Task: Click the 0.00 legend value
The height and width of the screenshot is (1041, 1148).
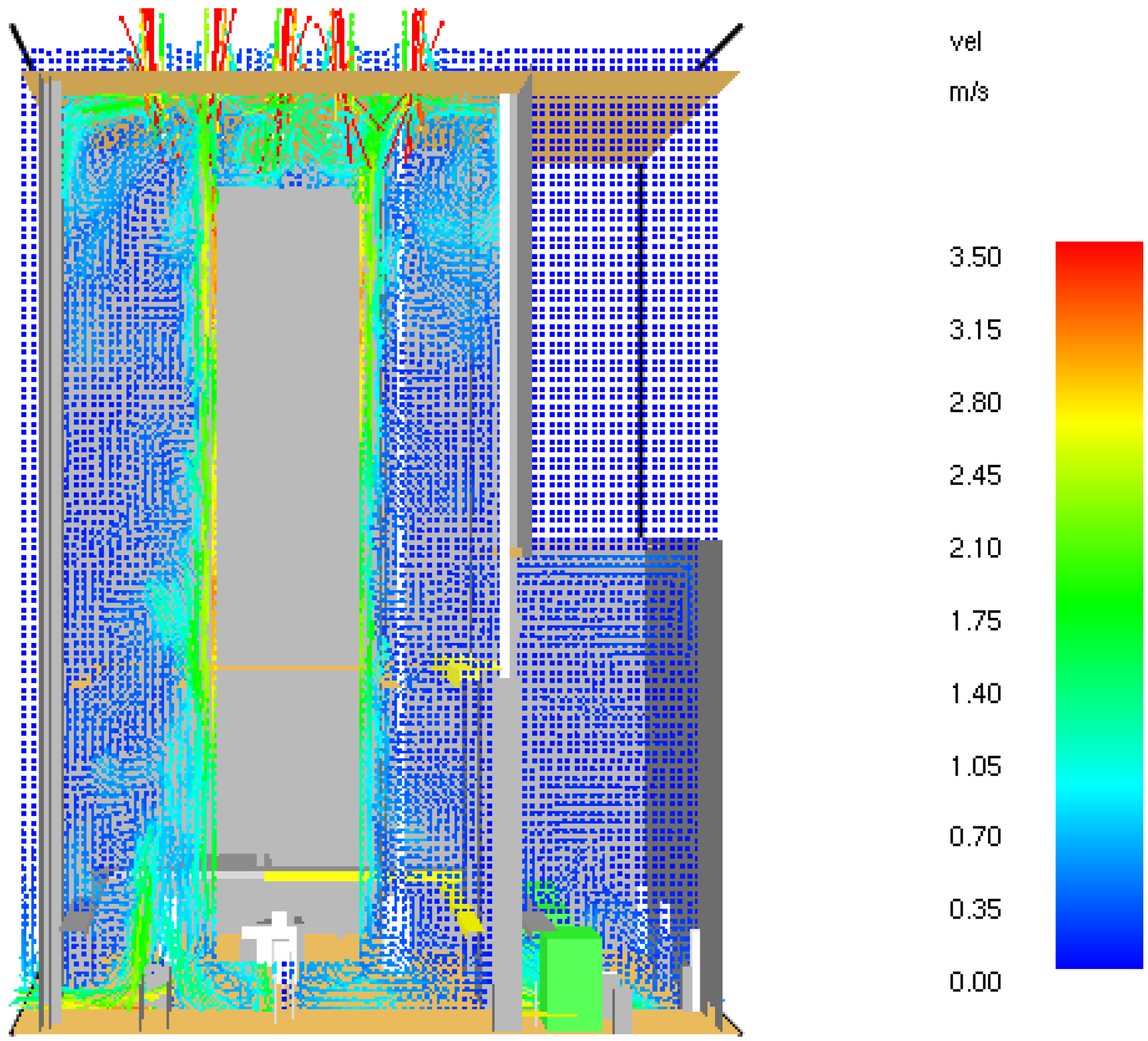Action: (975, 982)
